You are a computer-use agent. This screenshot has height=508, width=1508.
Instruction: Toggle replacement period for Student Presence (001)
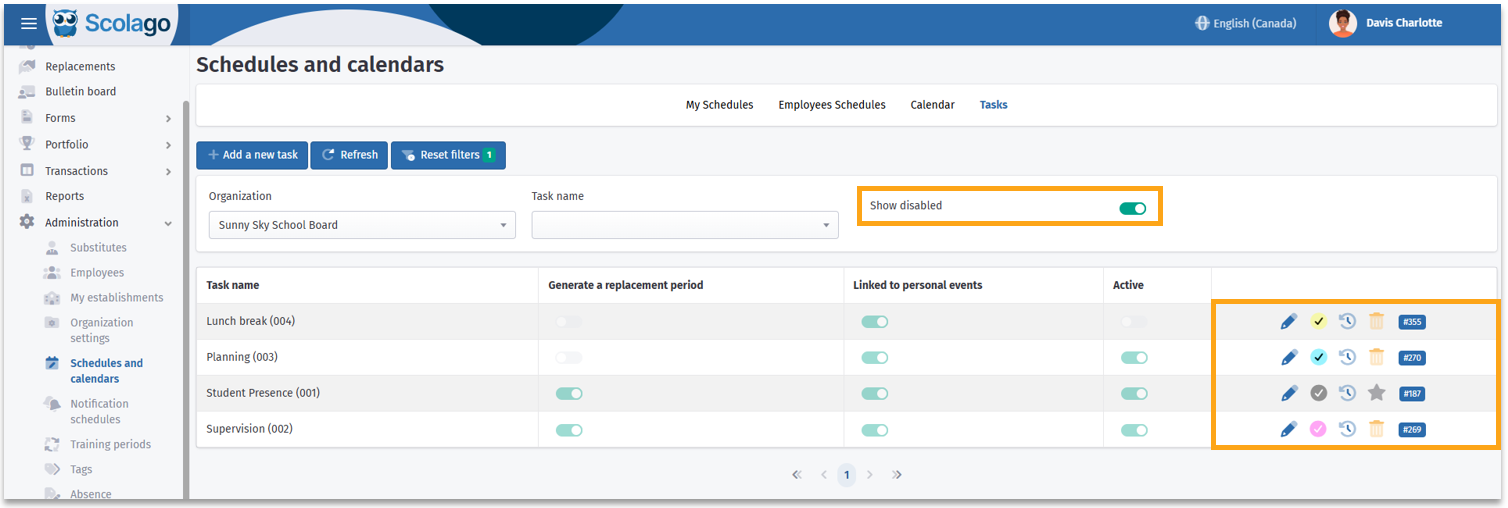569,394
